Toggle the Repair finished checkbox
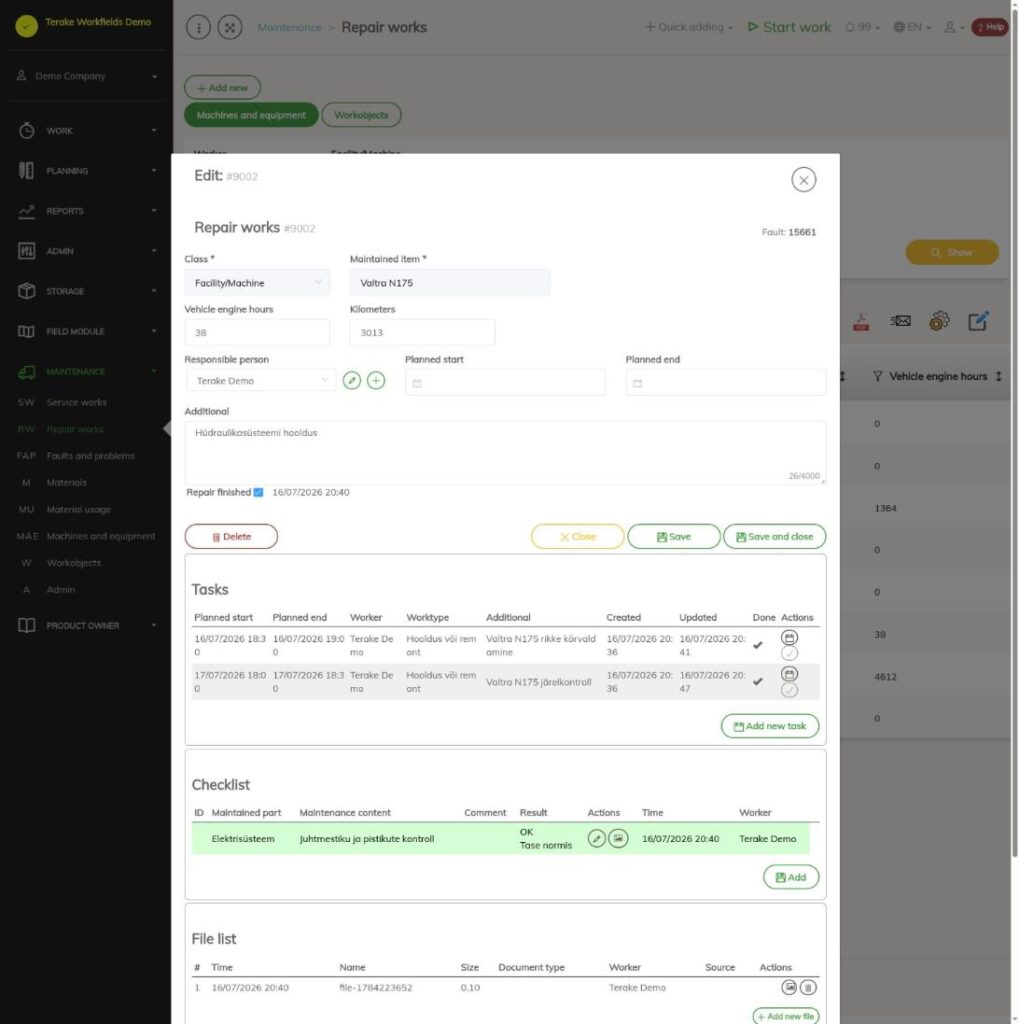 [x=258, y=492]
